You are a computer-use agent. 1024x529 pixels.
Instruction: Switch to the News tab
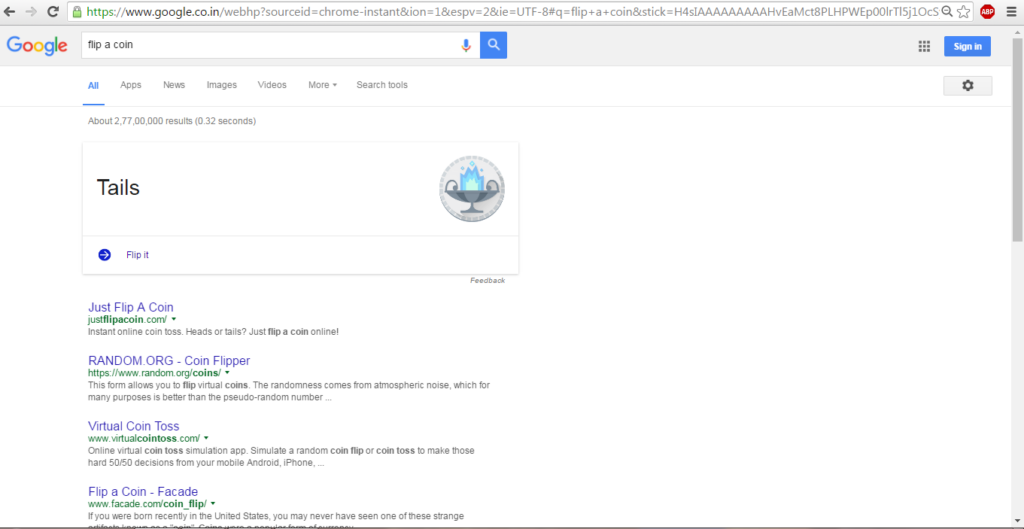click(x=174, y=85)
